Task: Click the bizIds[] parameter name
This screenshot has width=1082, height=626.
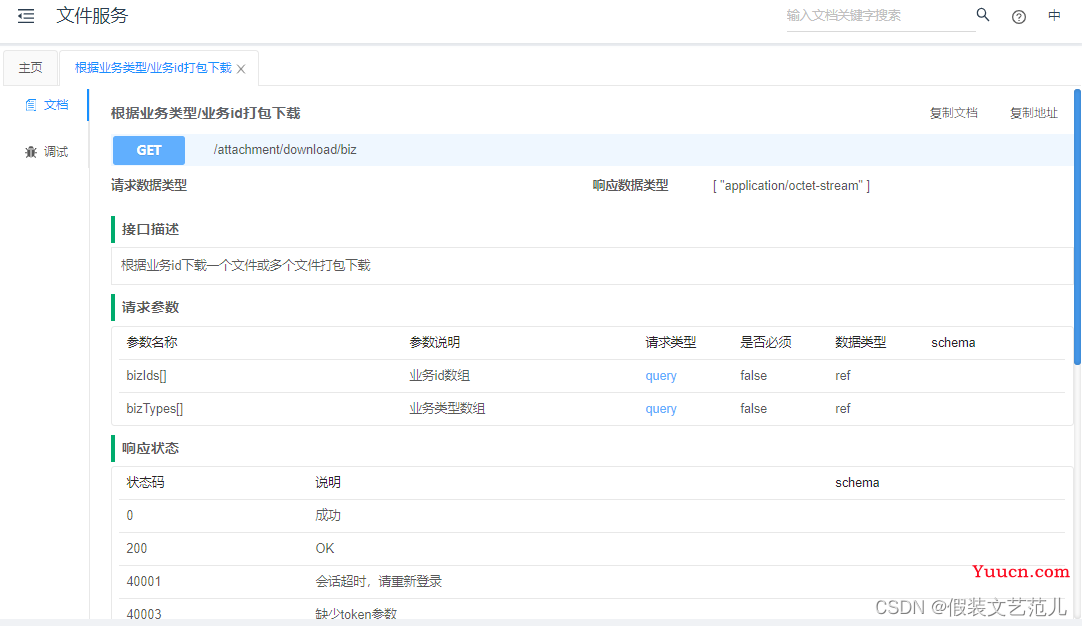Action: coord(146,375)
